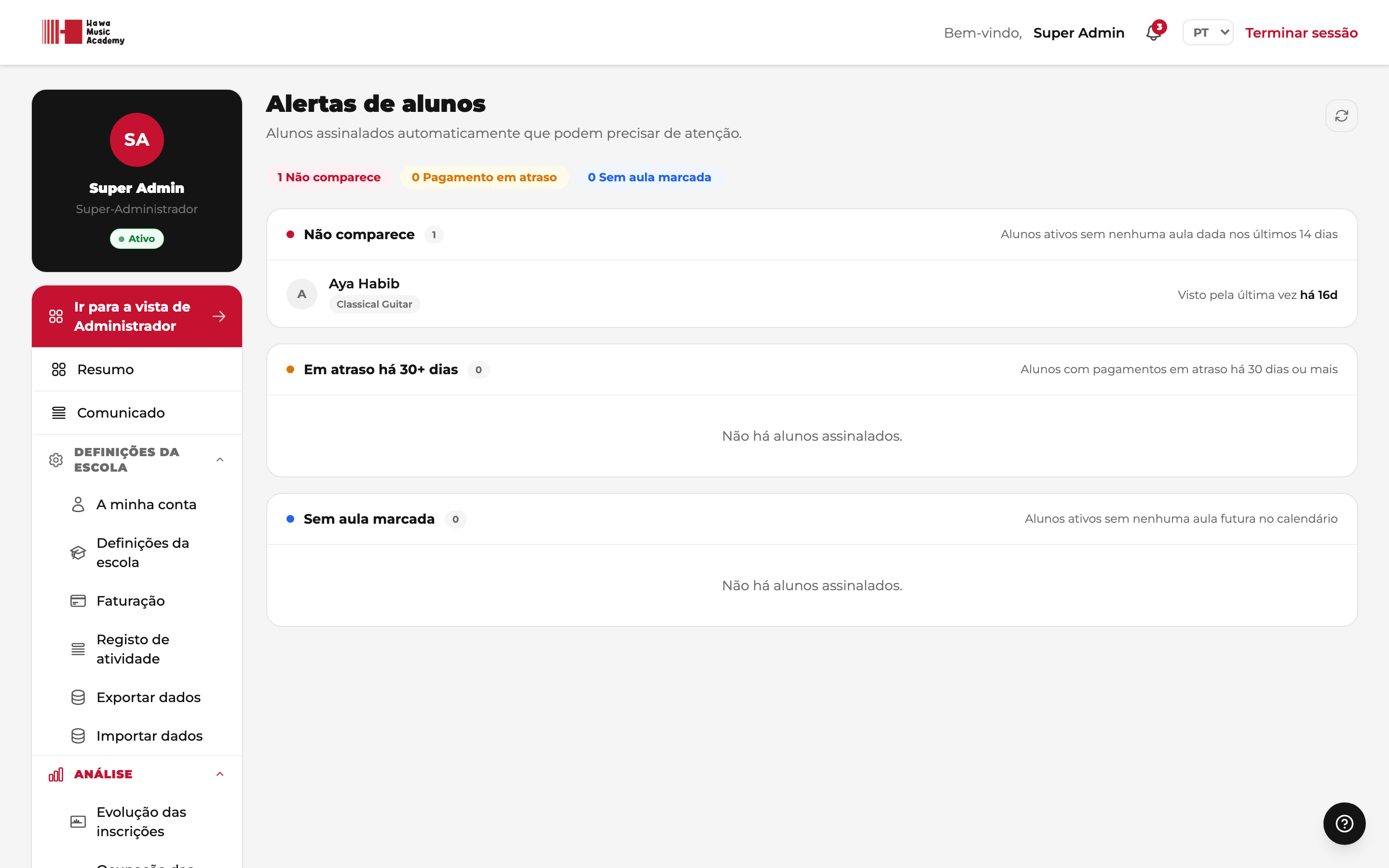
Task: Click the Resumo grid icon
Action: 58,369
